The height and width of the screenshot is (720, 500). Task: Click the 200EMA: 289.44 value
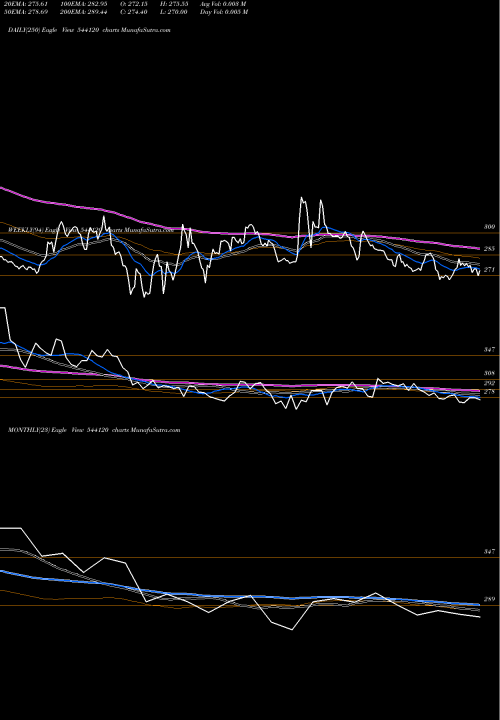point(84,12)
